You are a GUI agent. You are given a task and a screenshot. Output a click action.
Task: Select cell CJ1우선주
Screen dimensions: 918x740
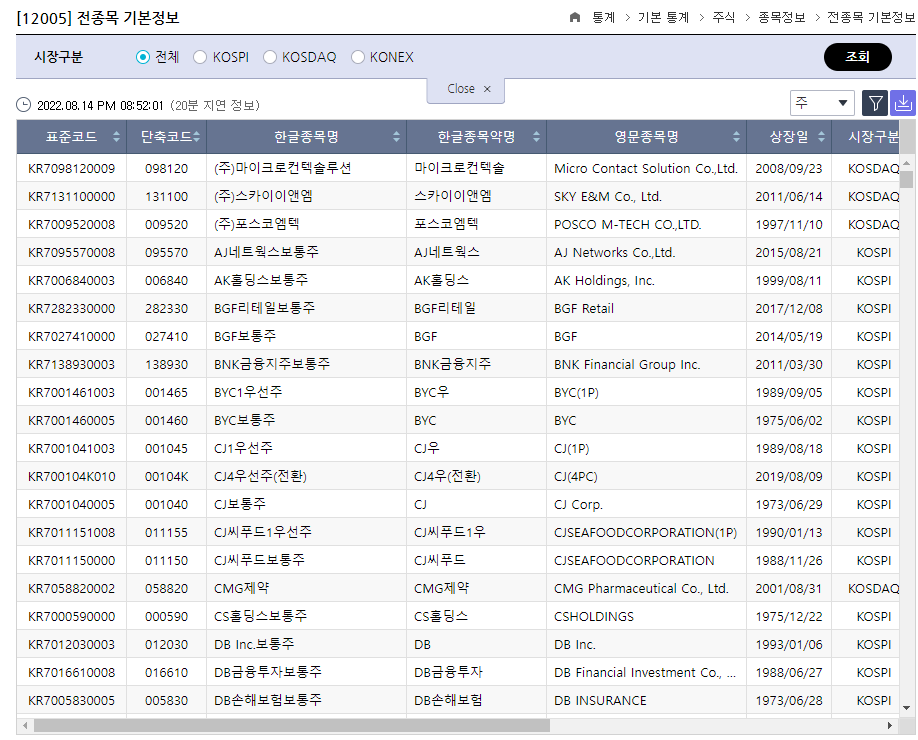(x=306, y=448)
